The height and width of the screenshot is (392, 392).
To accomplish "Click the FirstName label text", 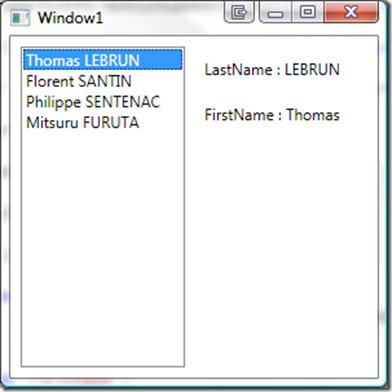I will tap(239, 115).
